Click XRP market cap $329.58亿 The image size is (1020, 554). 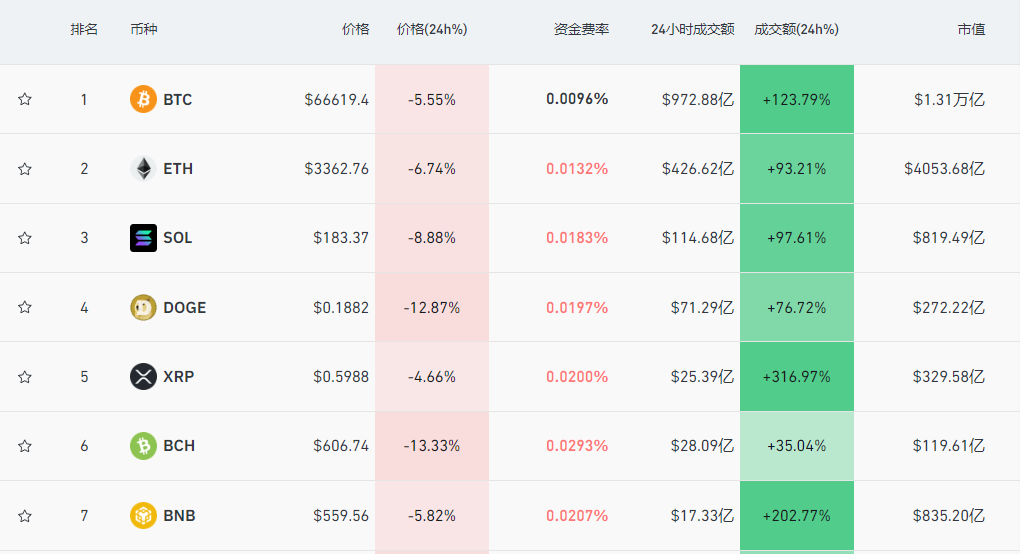(949, 376)
